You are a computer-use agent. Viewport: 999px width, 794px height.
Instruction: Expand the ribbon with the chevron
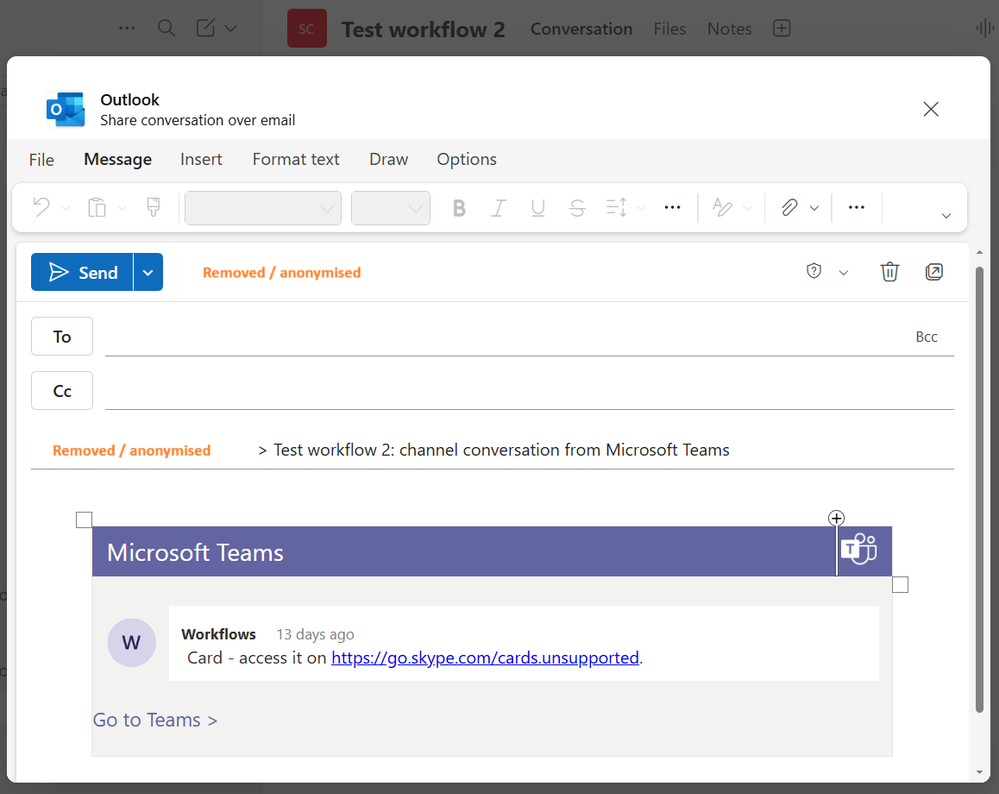pyautogui.click(x=946, y=215)
